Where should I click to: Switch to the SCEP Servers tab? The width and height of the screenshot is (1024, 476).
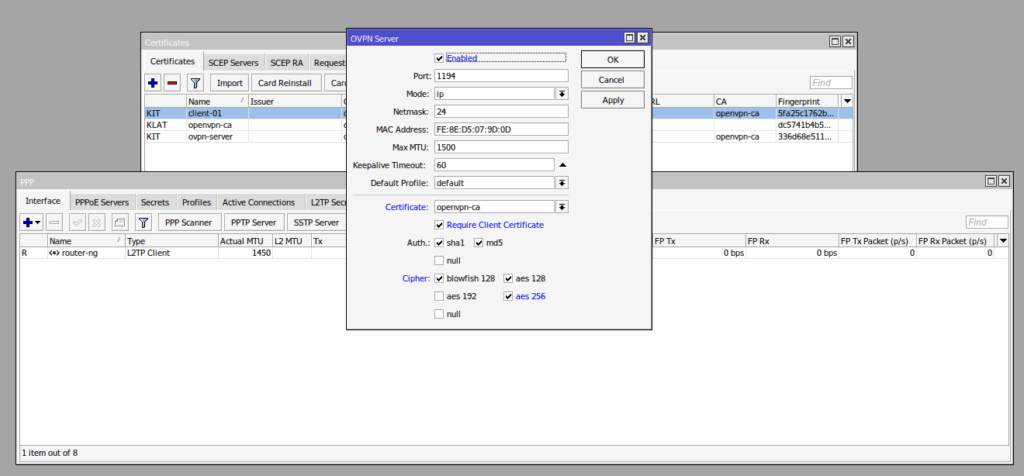(232, 62)
